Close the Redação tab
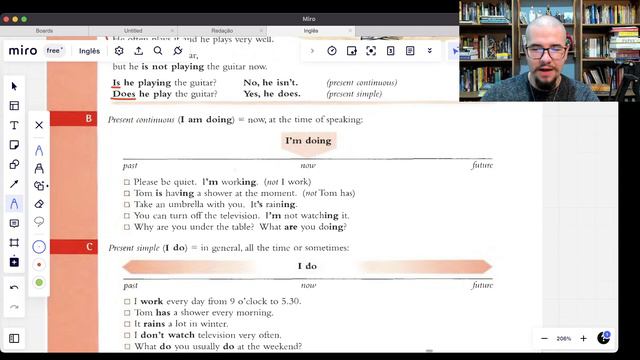640x360 pixels. (261, 31)
